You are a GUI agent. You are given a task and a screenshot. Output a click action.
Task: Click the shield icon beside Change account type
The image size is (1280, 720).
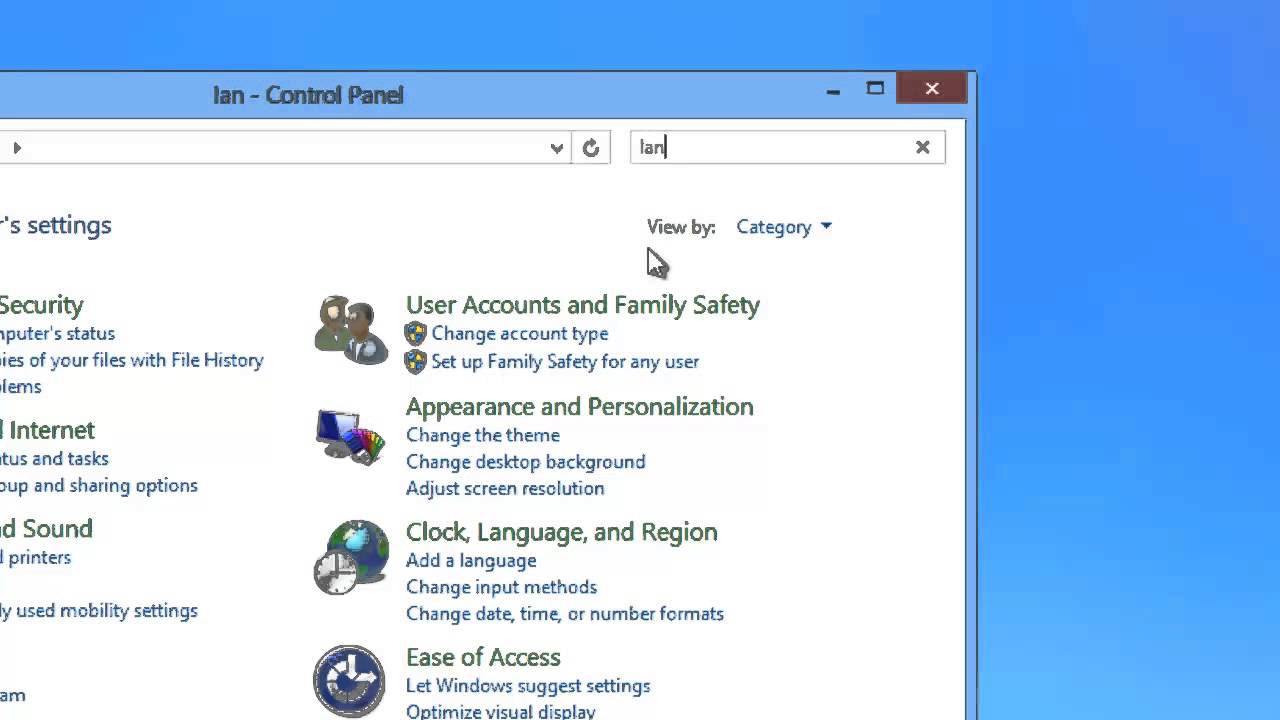416,334
